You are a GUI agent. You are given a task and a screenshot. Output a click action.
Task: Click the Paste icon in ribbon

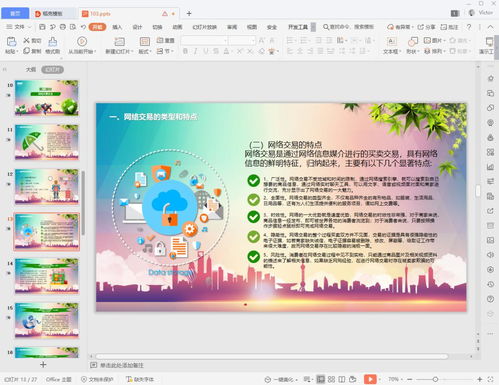click(11, 42)
